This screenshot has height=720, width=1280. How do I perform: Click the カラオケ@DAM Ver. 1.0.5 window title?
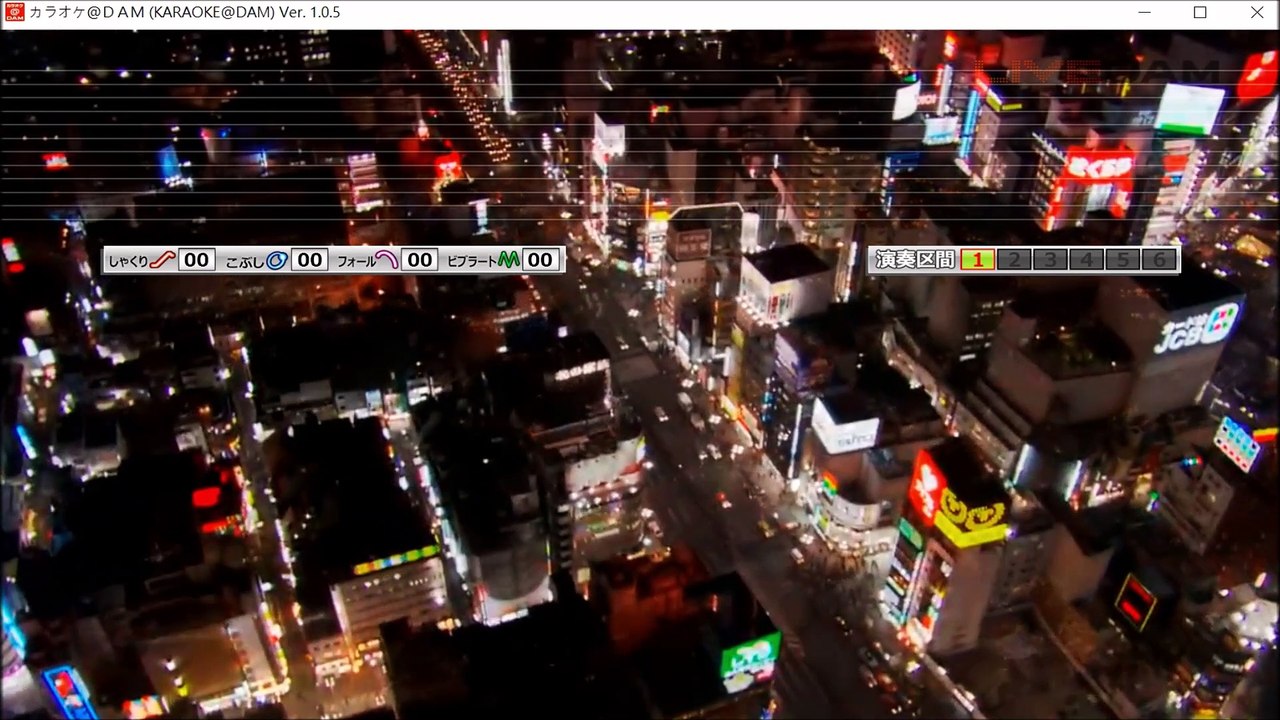(x=185, y=13)
